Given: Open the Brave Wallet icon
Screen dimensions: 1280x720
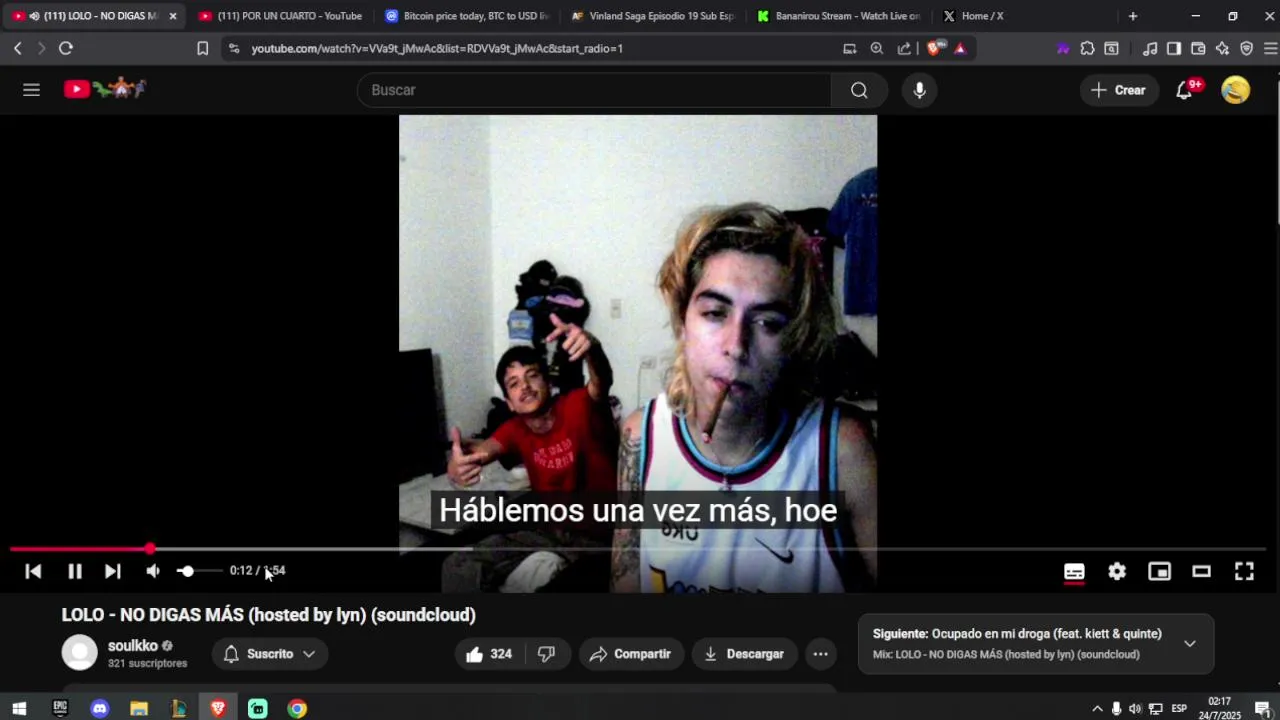Looking at the screenshot, I should point(1198,48).
